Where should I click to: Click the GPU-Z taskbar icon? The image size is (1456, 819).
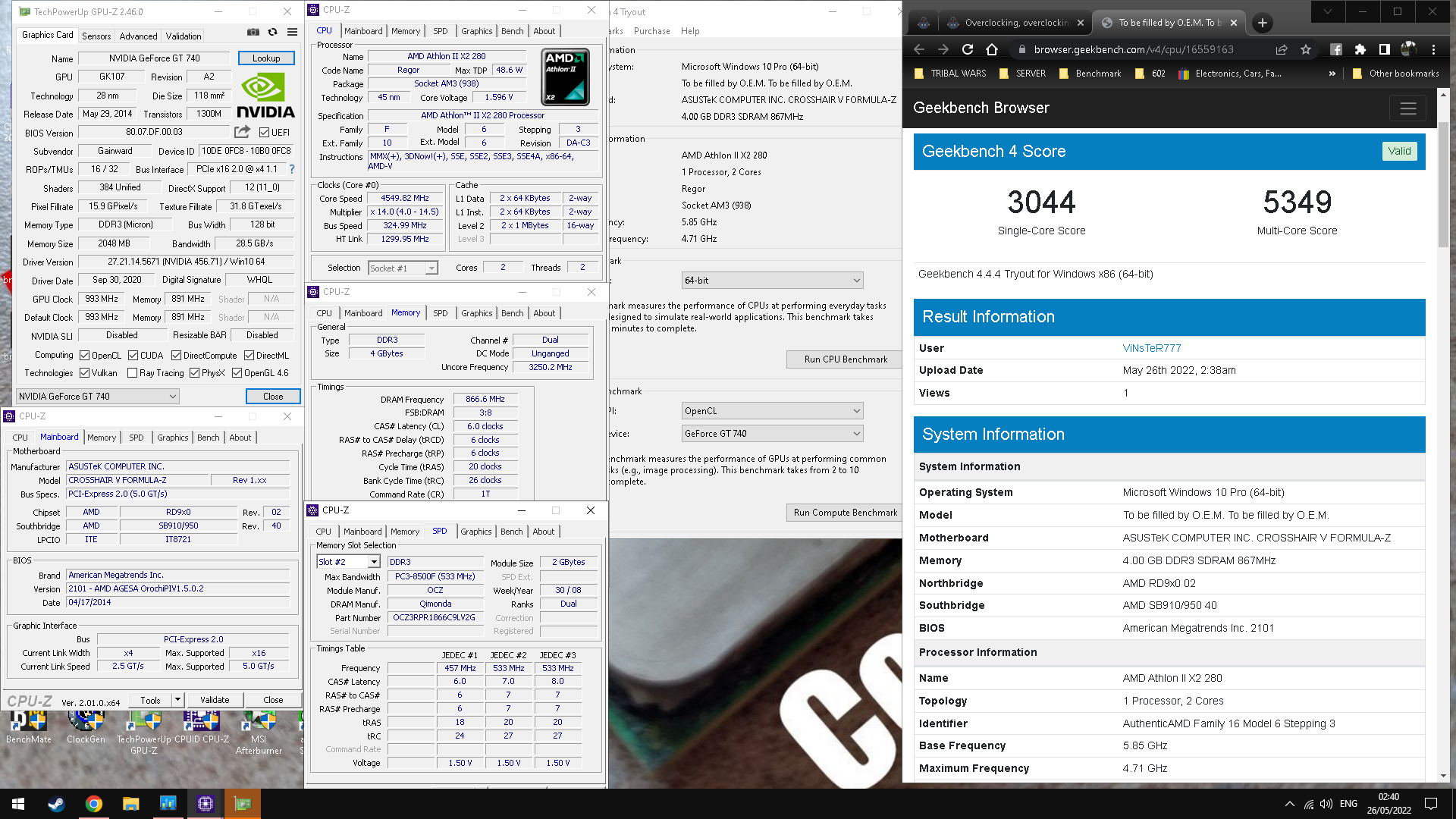[x=243, y=804]
